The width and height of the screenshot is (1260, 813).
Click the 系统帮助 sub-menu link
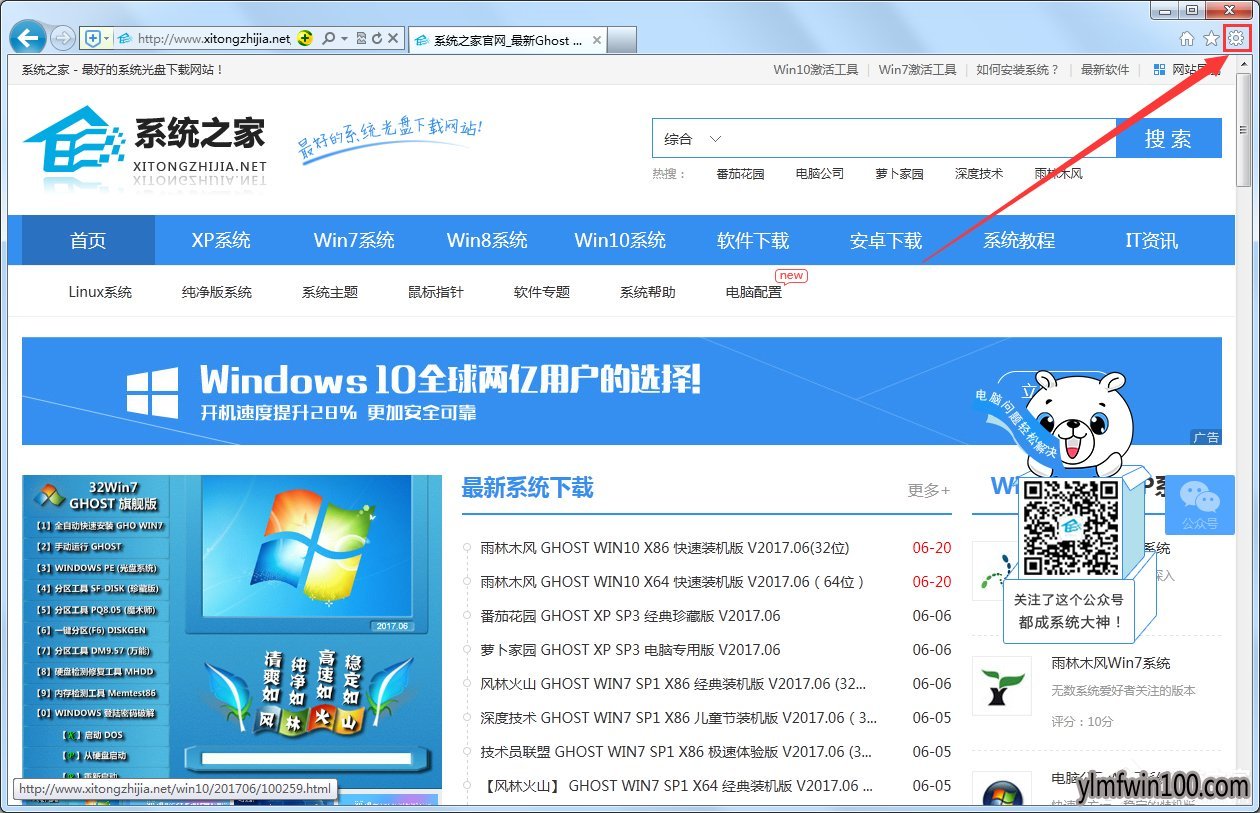[648, 292]
